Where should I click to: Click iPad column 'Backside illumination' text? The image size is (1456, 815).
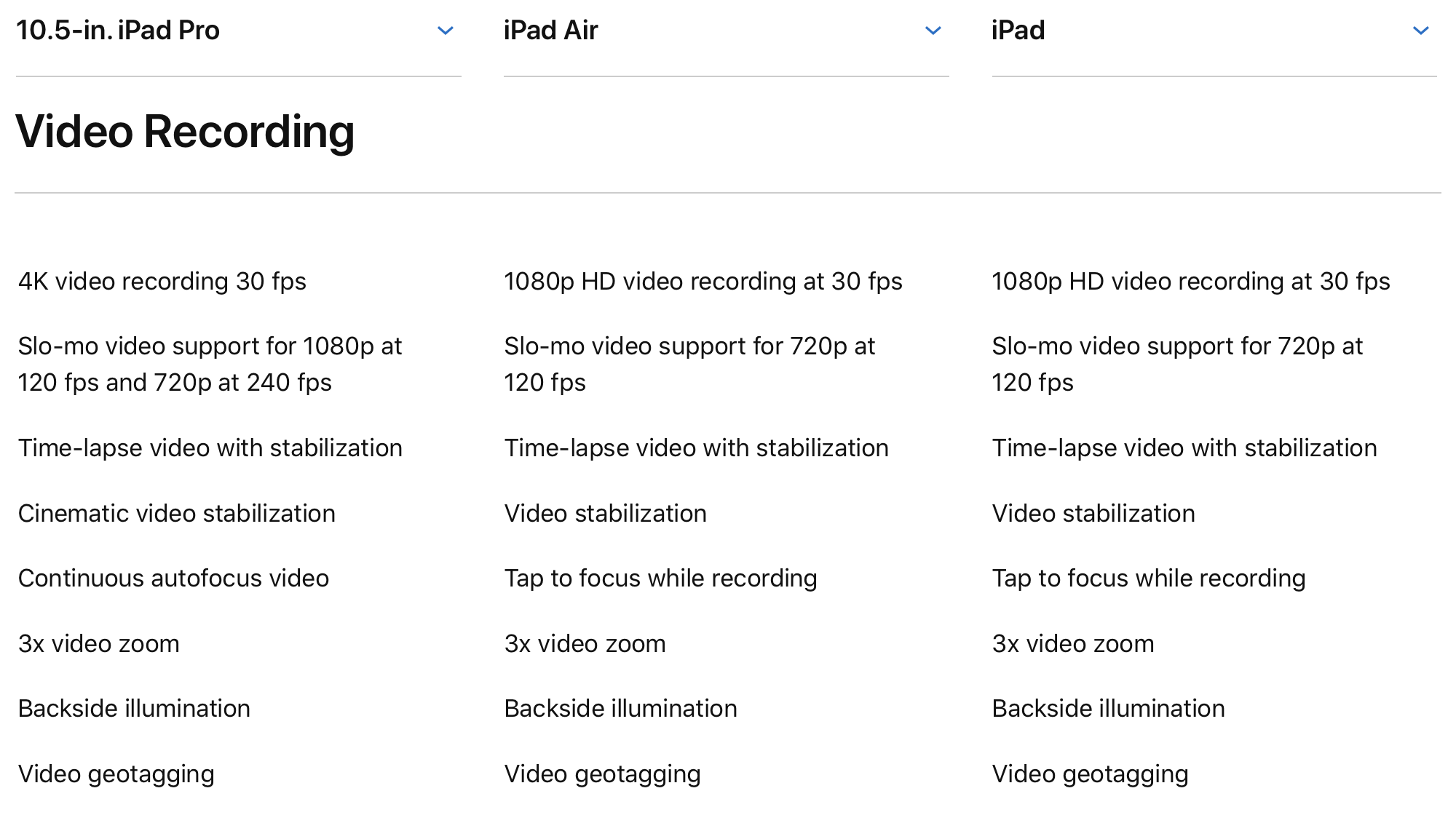pyautogui.click(x=1109, y=709)
